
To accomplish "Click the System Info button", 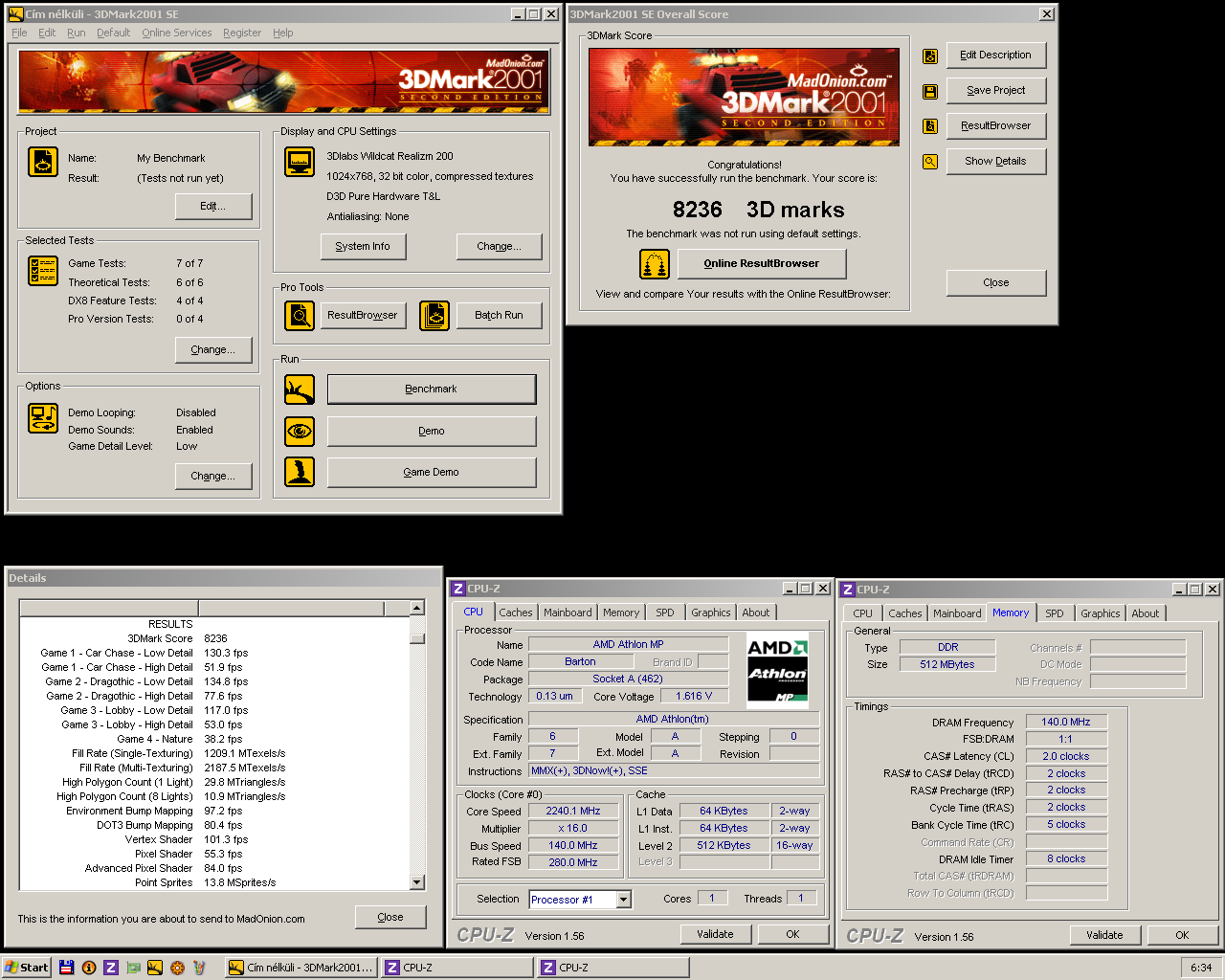I will tap(363, 247).
